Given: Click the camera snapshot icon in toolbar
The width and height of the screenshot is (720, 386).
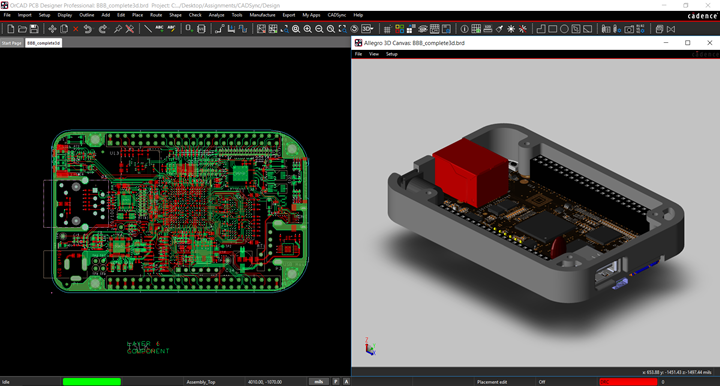Looking at the screenshot, I should (x=629, y=29).
